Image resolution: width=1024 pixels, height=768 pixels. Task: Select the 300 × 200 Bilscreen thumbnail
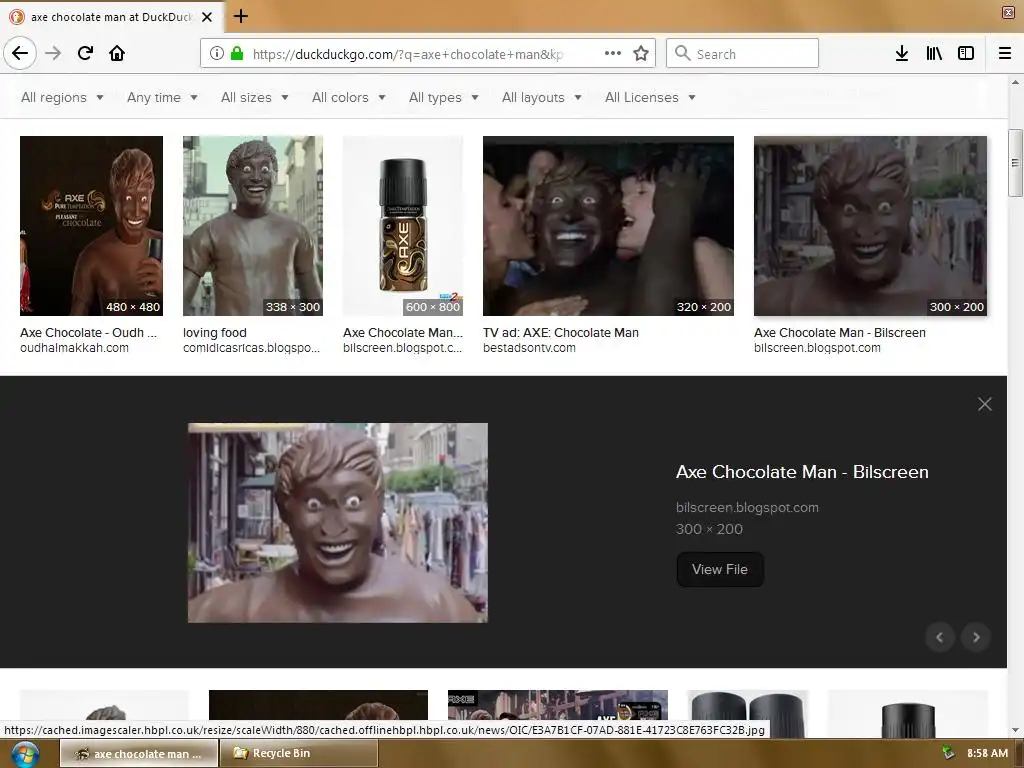(x=871, y=226)
